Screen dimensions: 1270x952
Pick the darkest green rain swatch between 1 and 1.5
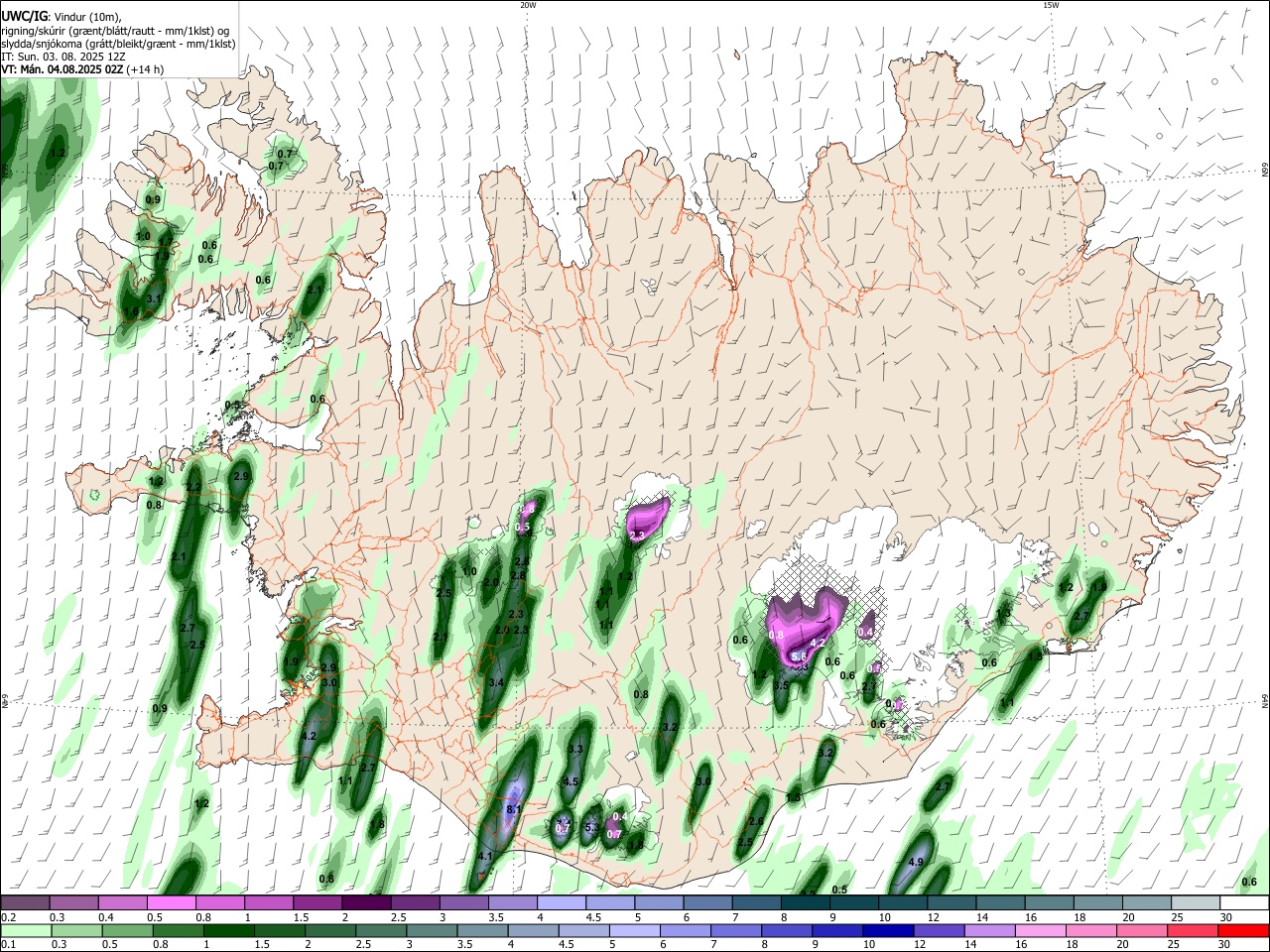point(229,930)
